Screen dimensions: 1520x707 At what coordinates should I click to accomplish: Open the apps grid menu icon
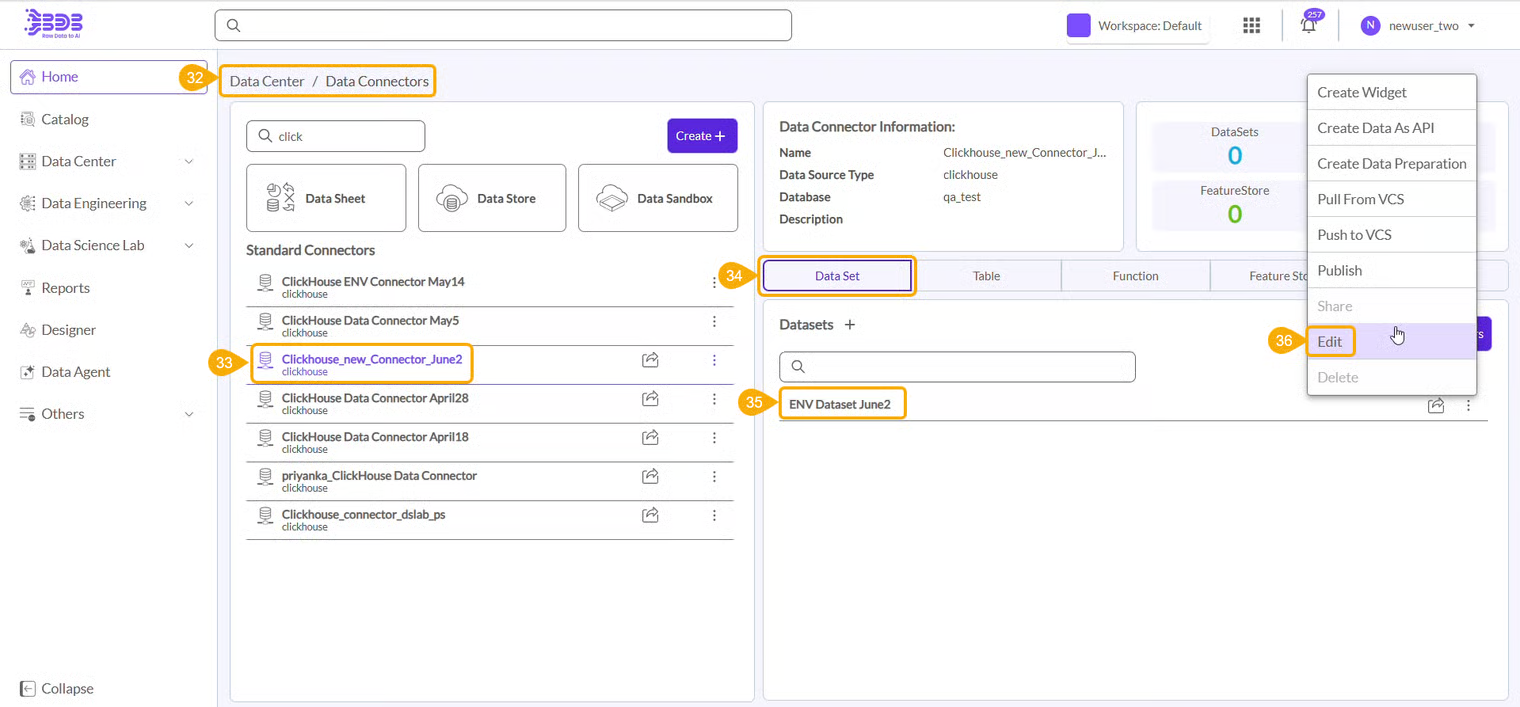coord(1251,26)
